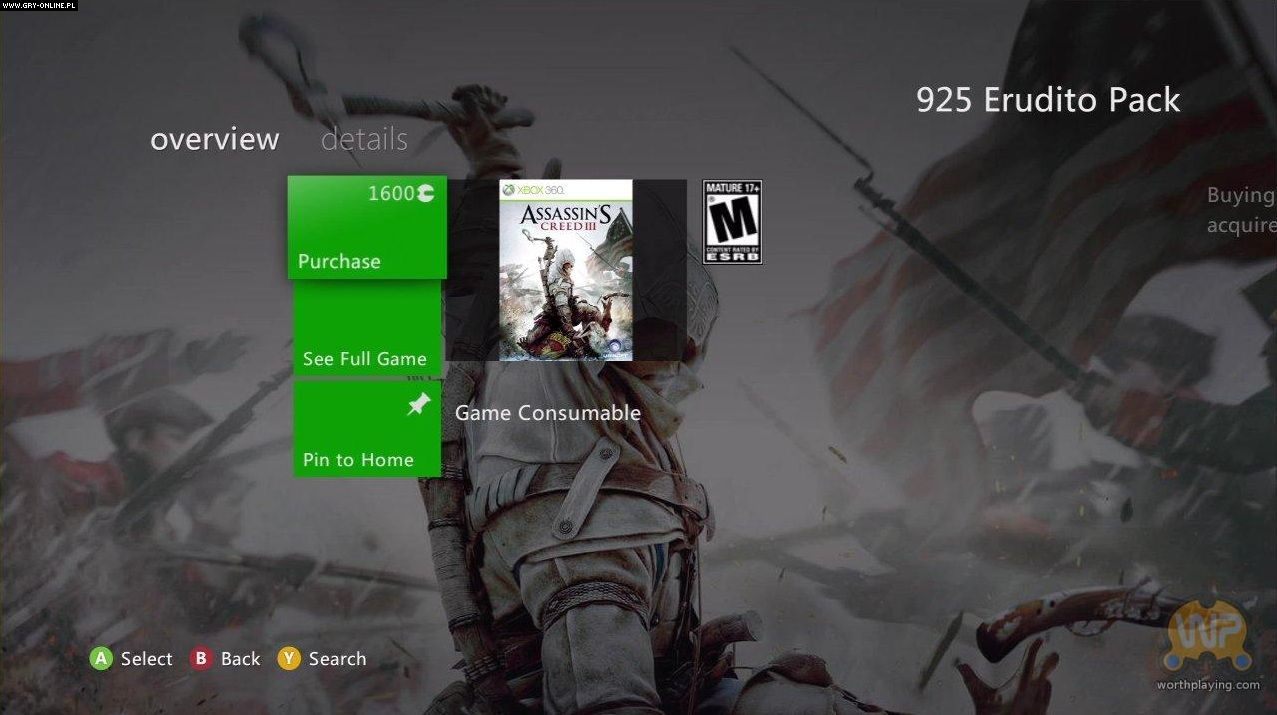This screenshot has width=1277, height=715.
Task: Click the ESRB Mature 17+ rating icon
Action: [732, 222]
